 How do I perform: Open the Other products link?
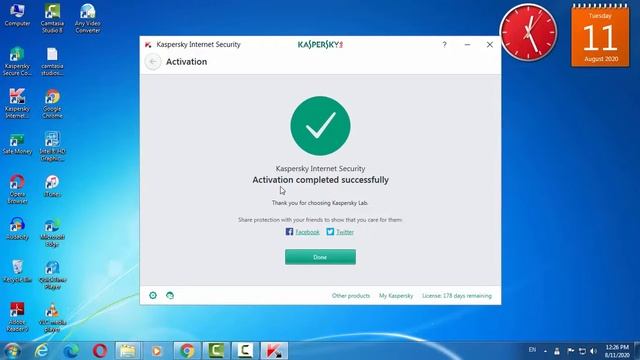pos(351,296)
